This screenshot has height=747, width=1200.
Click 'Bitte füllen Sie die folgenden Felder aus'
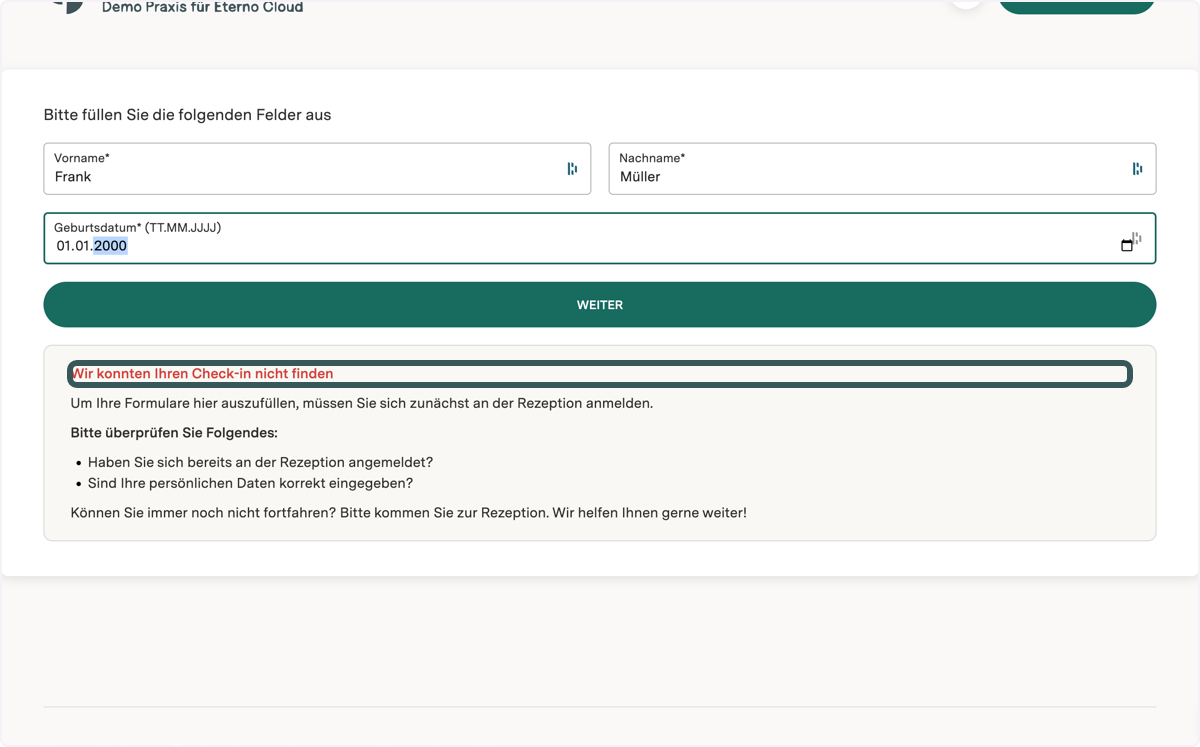[x=187, y=115]
